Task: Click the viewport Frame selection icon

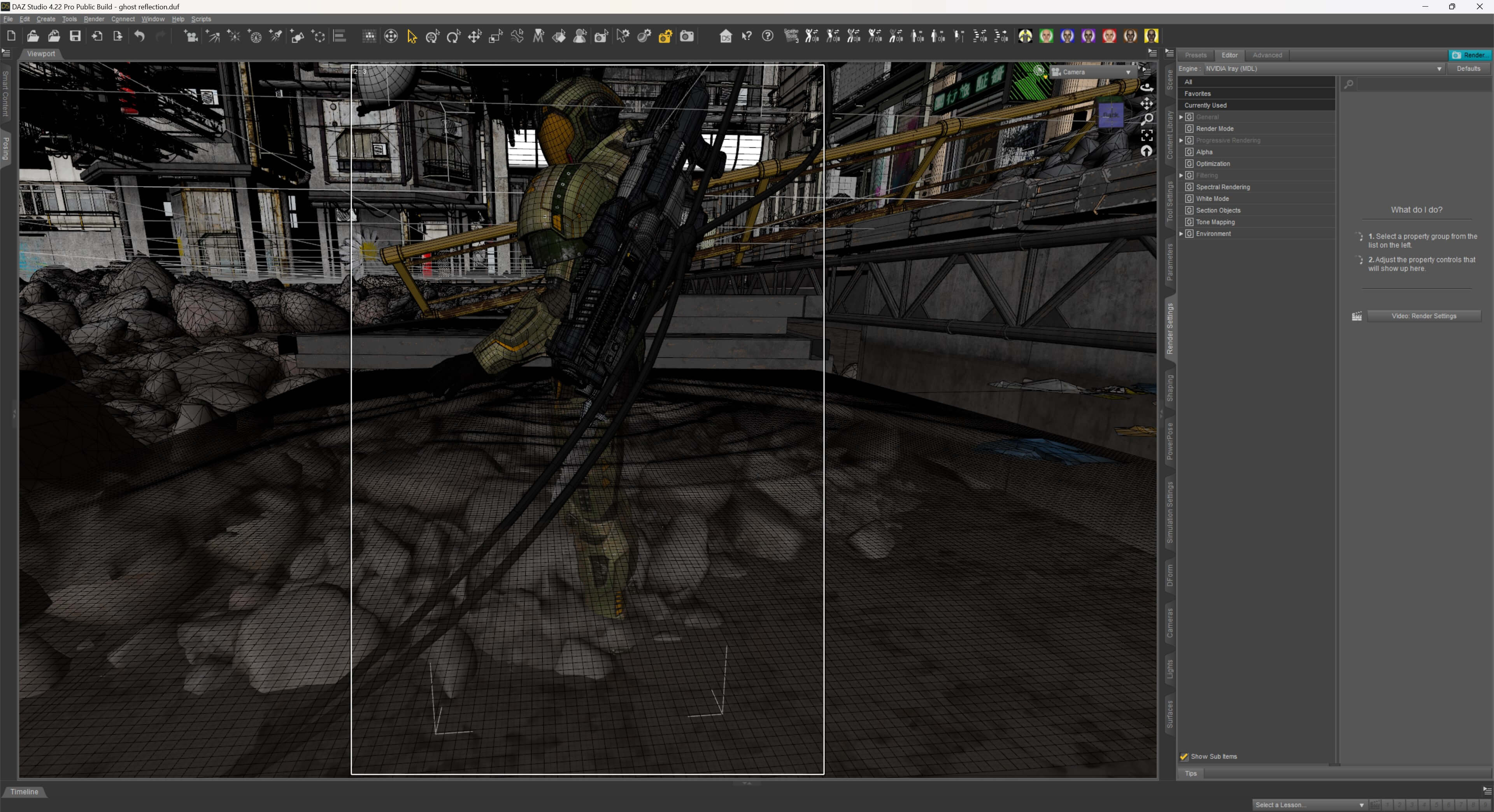Action: tap(1147, 135)
